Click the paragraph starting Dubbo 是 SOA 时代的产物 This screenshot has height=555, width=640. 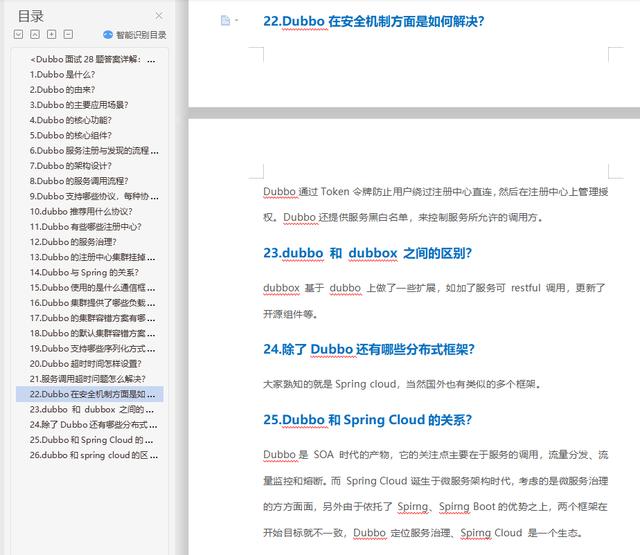click(436, 494)
